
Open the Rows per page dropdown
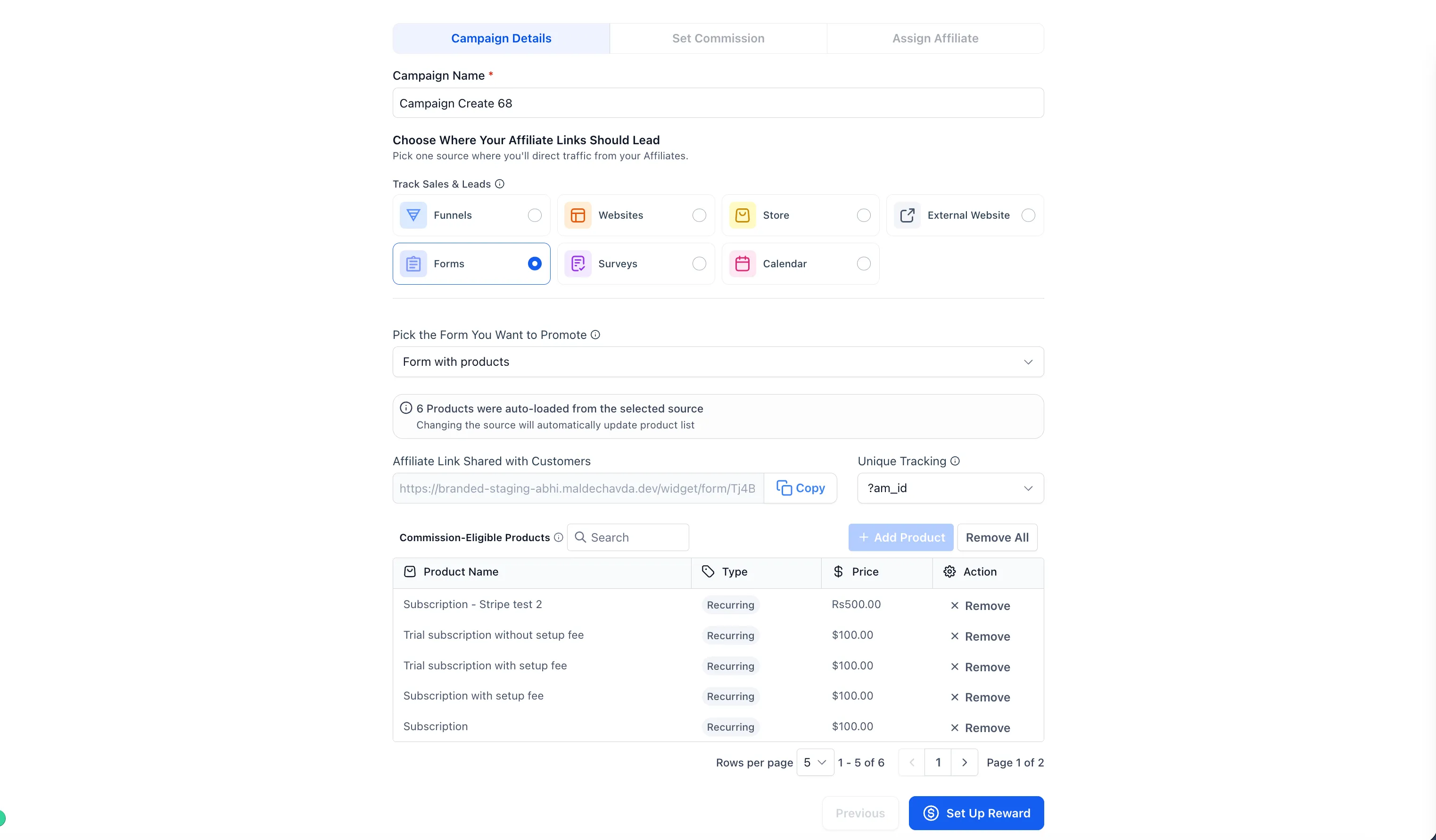[x=815, y=762]
